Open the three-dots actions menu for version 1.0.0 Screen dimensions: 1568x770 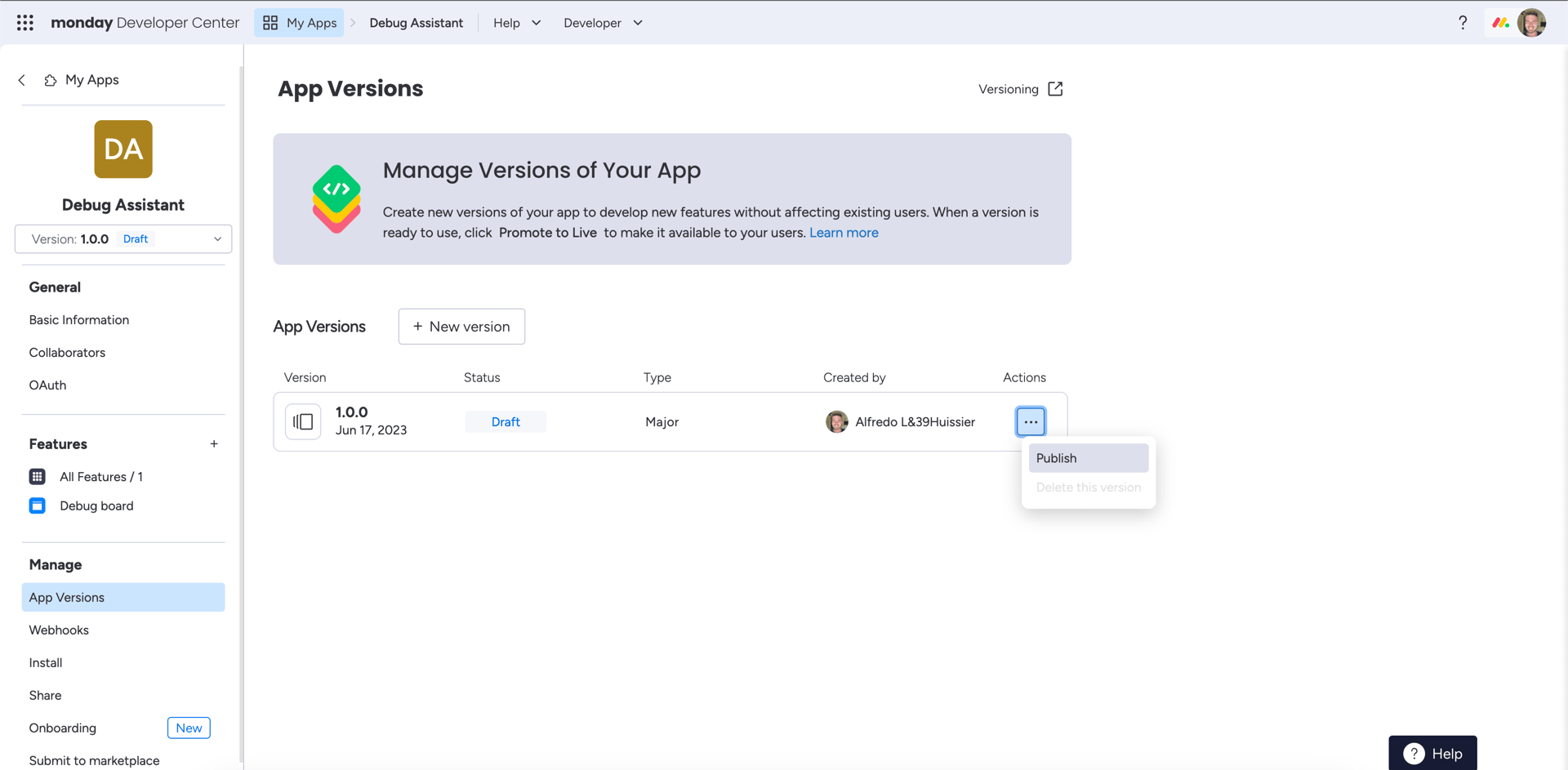(1031, 422)
